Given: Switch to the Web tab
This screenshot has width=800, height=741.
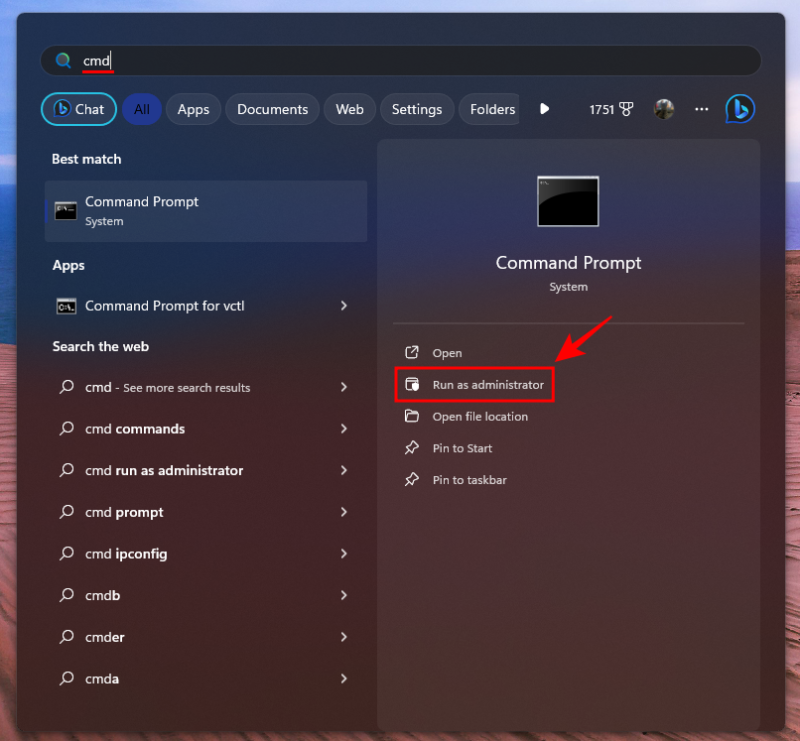Looking at the screenshot, I should [x=349, y=109].
